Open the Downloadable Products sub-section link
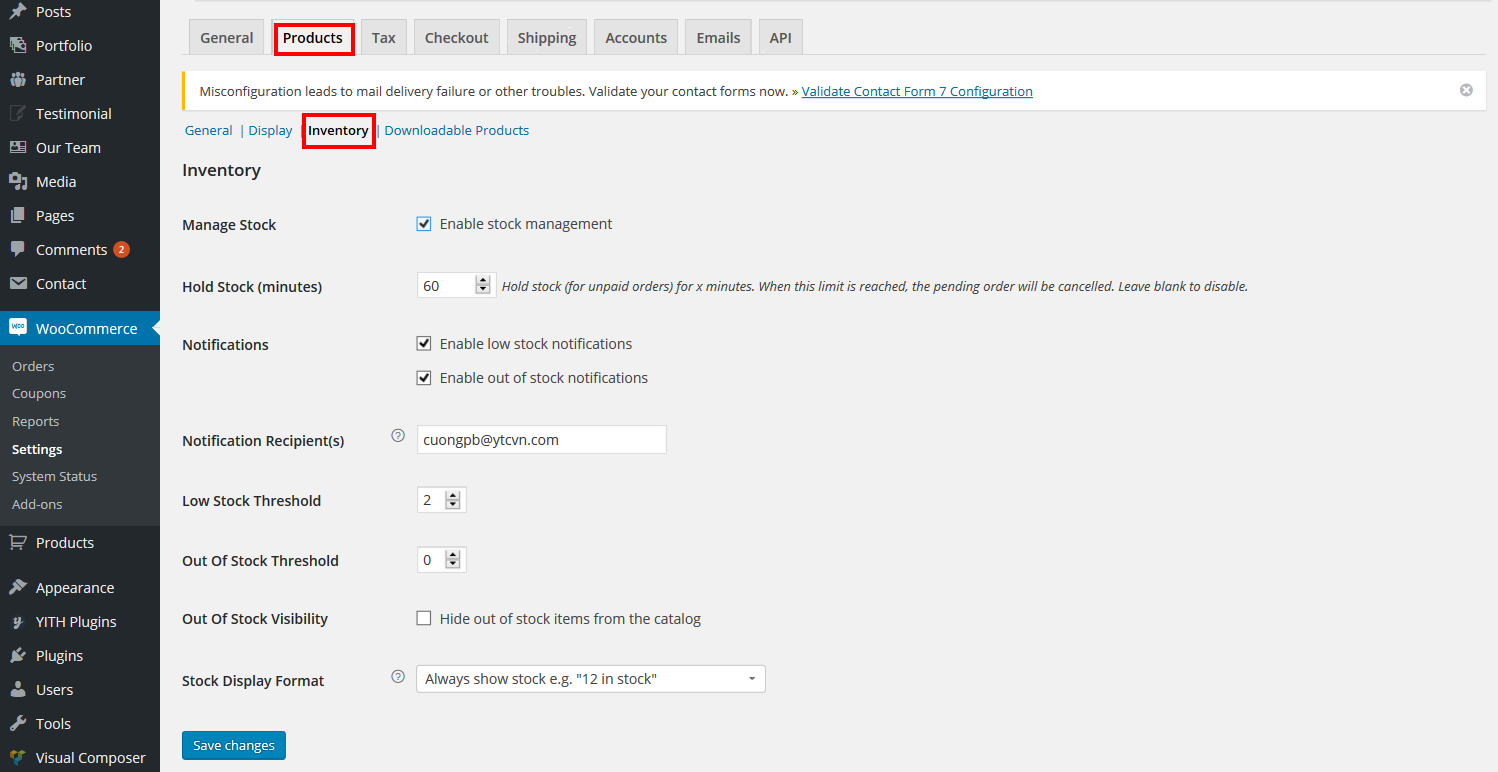The image size is (1498, 772). 456,130
